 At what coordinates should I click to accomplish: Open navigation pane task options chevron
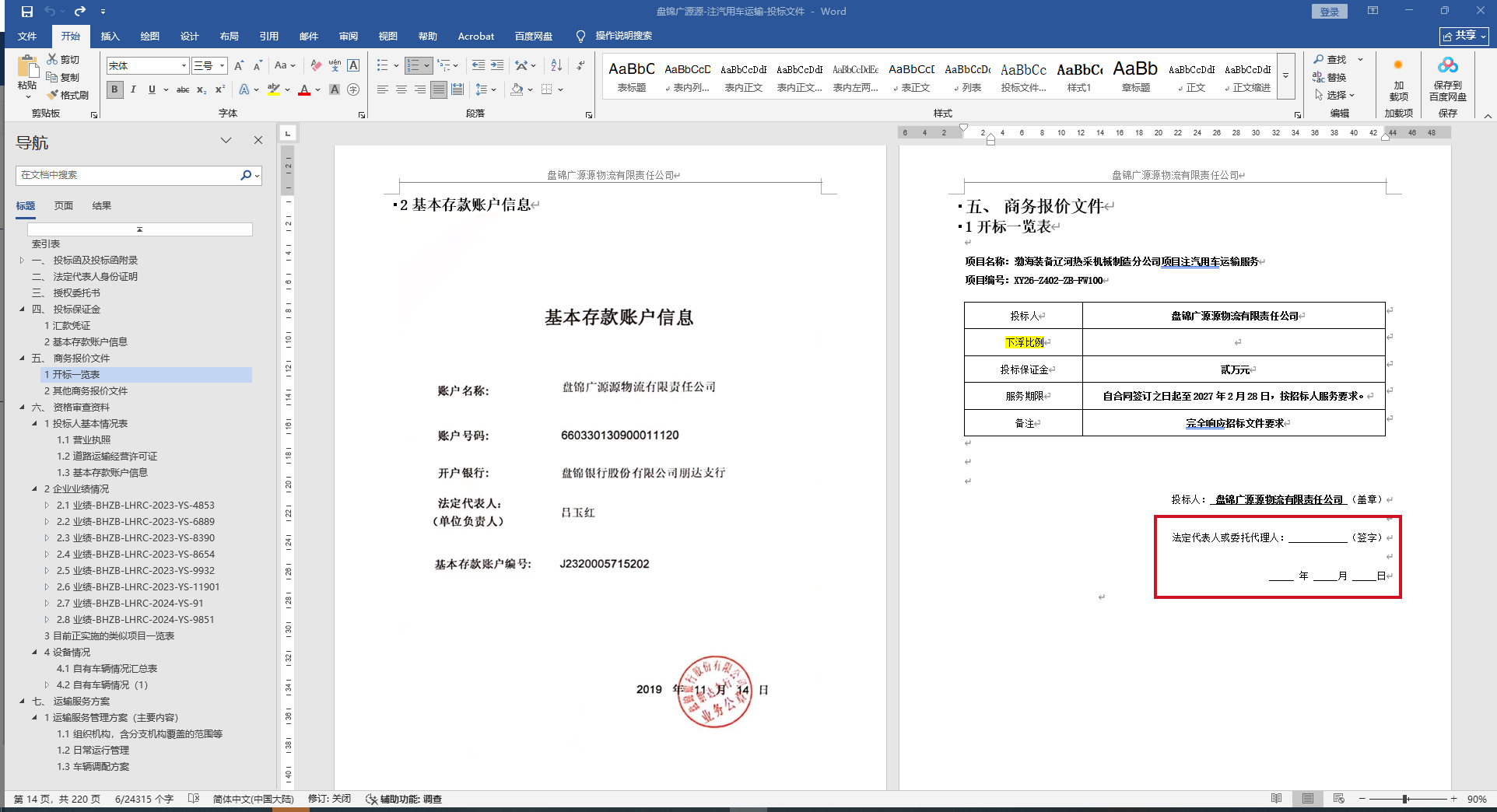pos(226,140)
